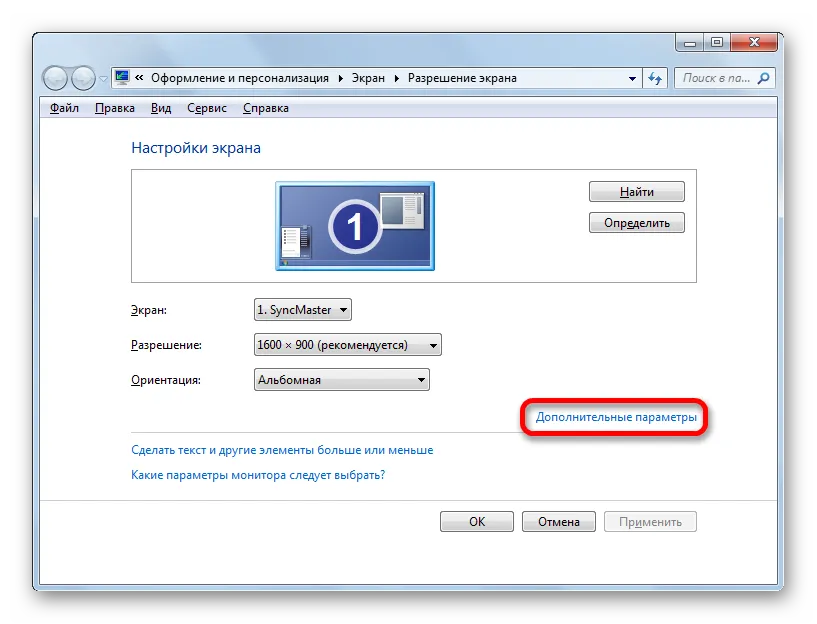Click the OK button
The image size is (817, 624).
point(477,521)
